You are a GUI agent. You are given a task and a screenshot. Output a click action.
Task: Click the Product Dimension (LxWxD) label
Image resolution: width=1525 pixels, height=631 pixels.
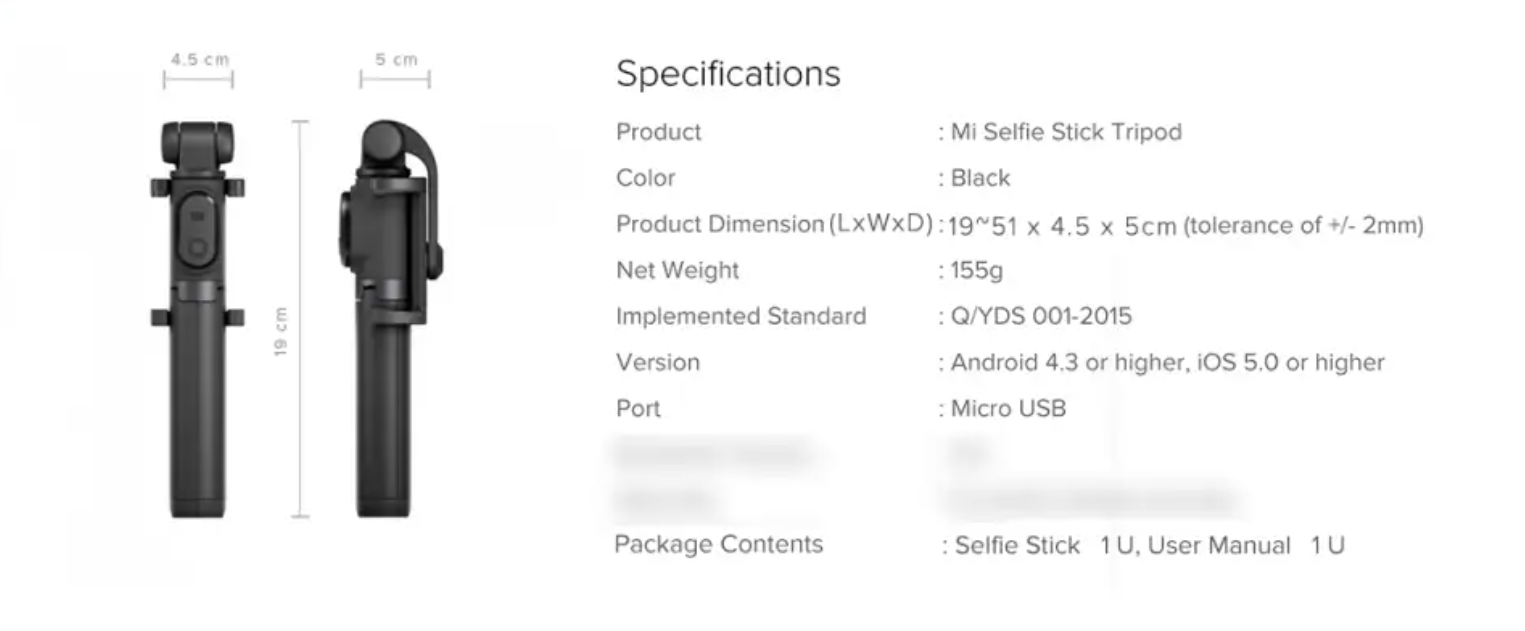(774, 224)
